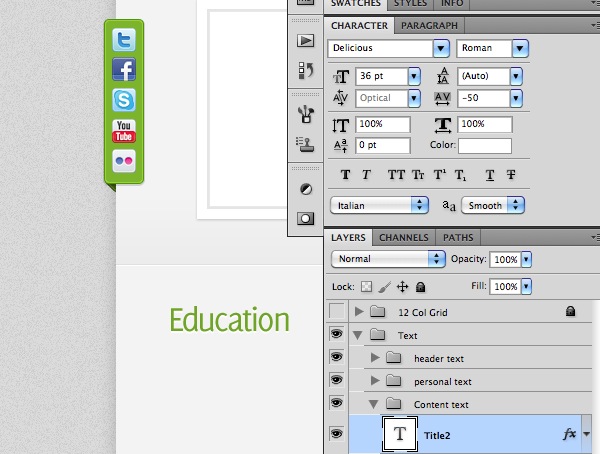Click the Skype icon in social bar
Screen dimensions: 600x454
(x=124, y=100)
